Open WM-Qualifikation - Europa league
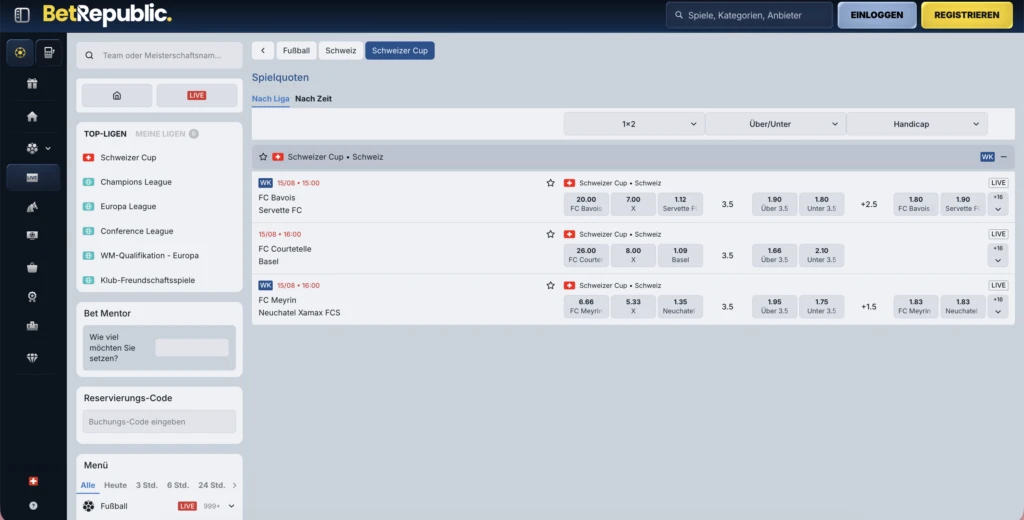The height and width of the screenshot is (520, 1024). coord(150,255)
